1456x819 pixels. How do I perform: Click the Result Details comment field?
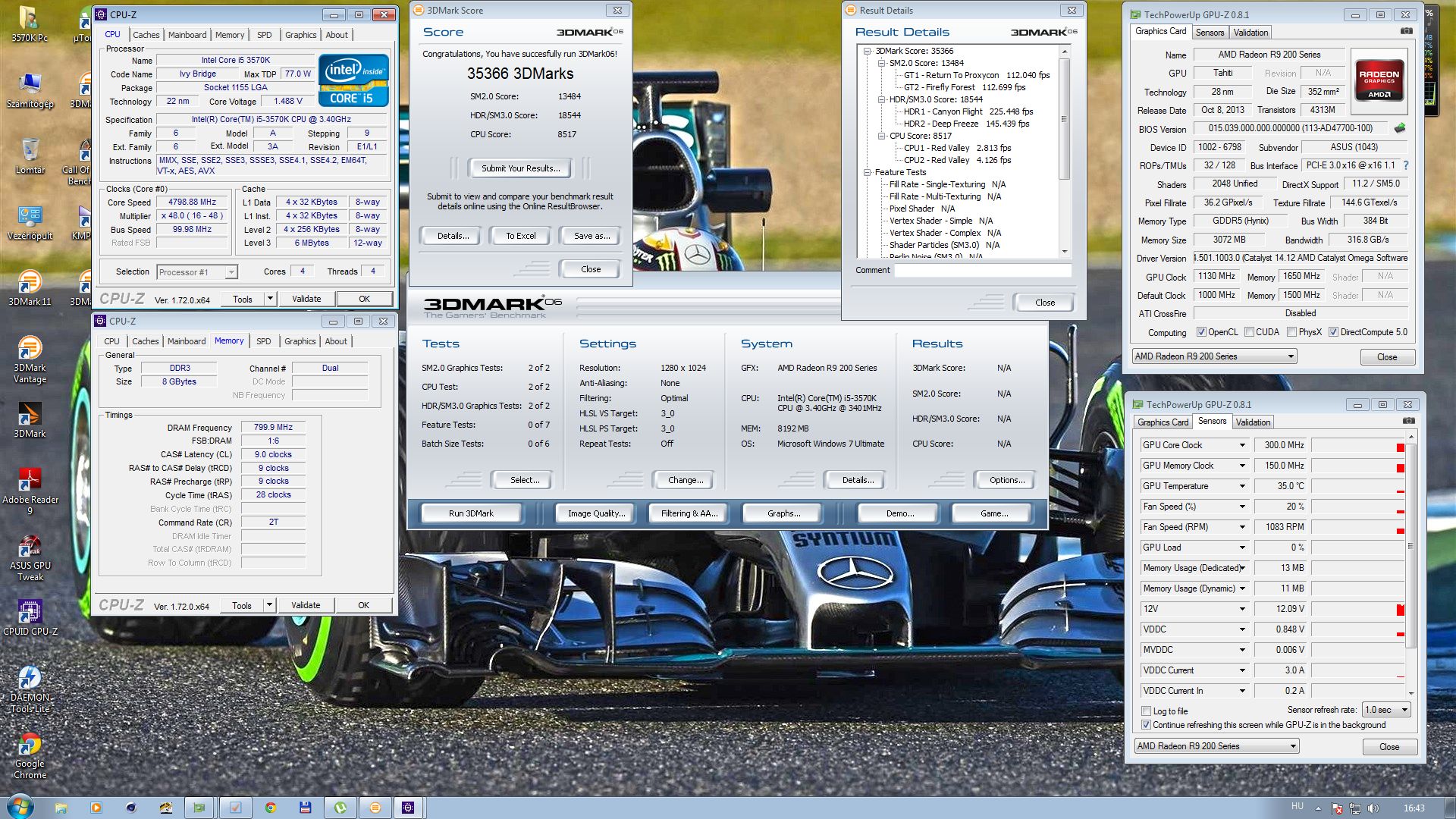pos(983,270)
